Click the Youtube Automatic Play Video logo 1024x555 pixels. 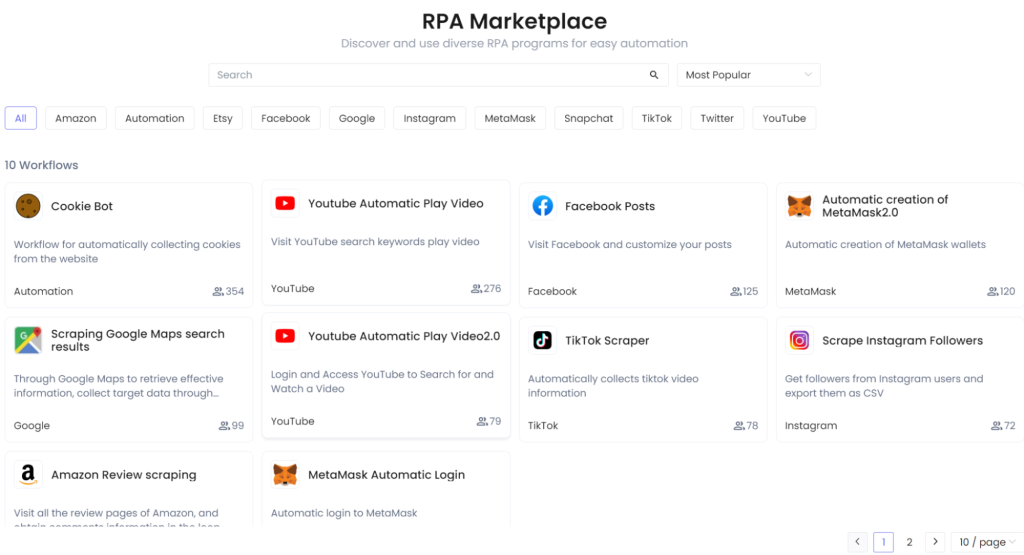click(285, 204)
